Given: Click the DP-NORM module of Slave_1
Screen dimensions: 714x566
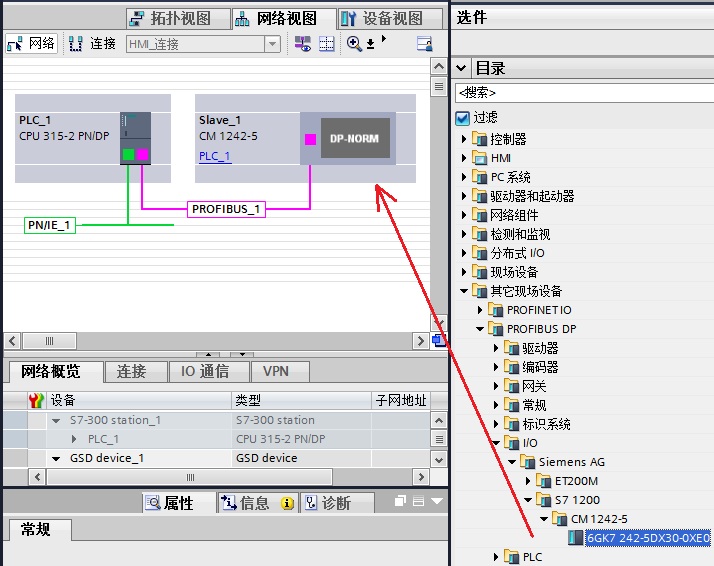Looking at the screenshot, I should (x=355, y=138).
